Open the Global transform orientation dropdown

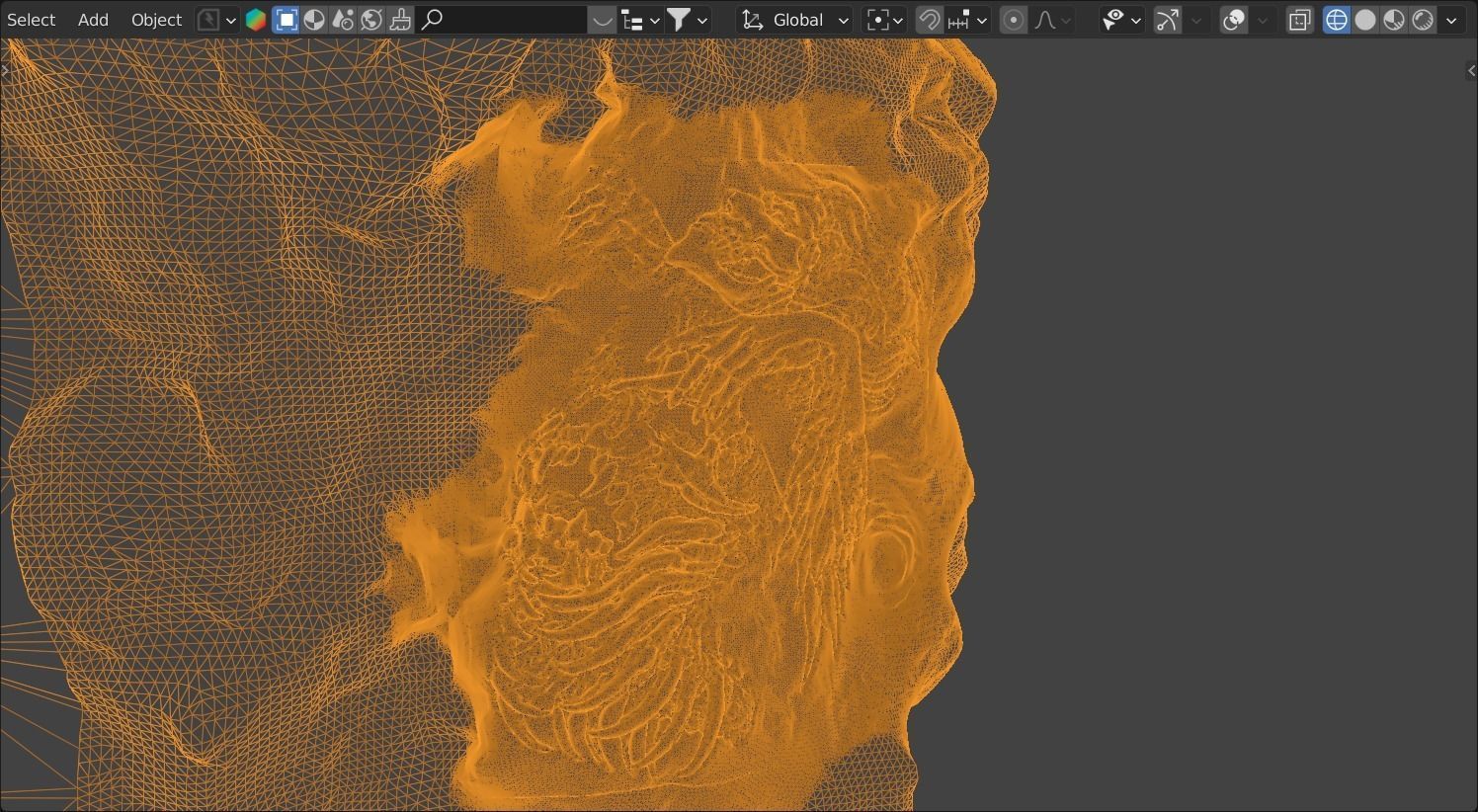pyautogui.click(x=794, y=20)
